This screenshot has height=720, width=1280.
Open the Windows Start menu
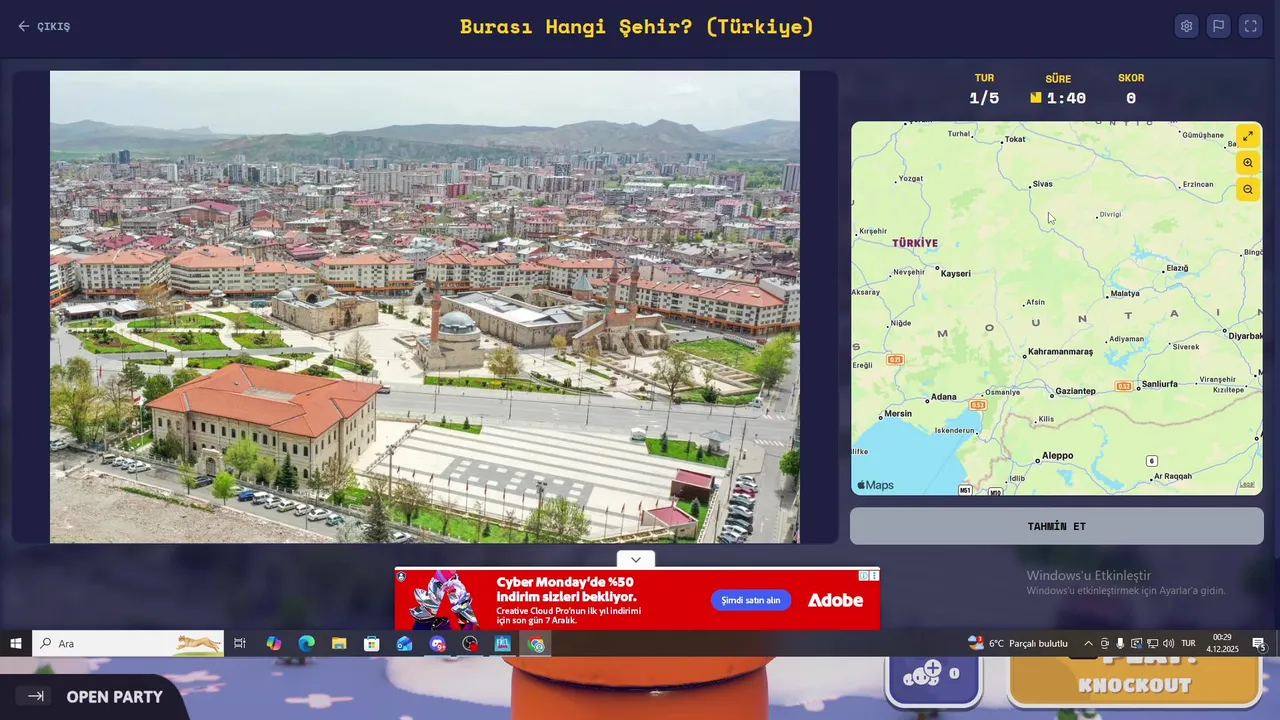coord(16,643)
